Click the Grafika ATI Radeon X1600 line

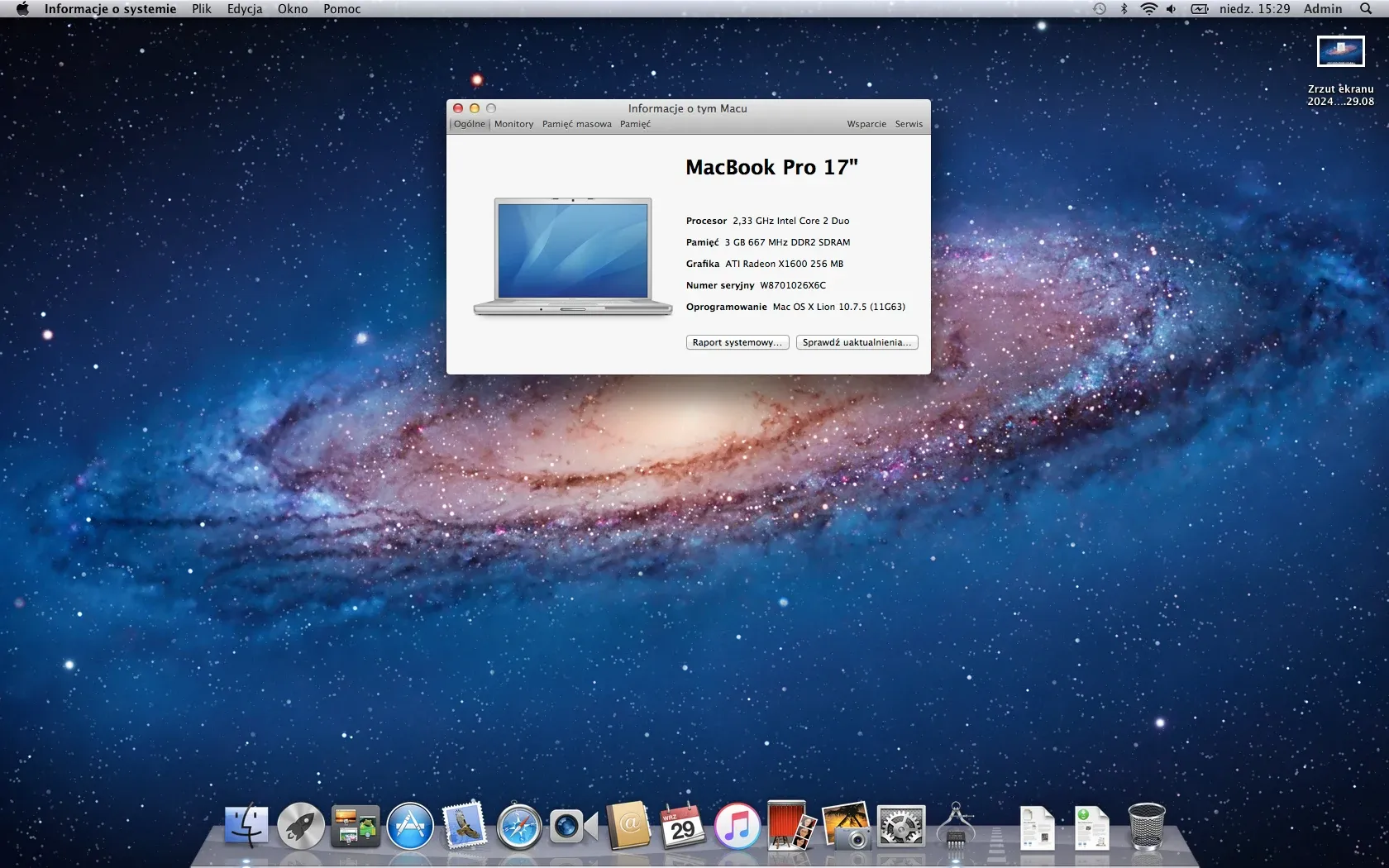pyautogui.click(x=765, y=264)
